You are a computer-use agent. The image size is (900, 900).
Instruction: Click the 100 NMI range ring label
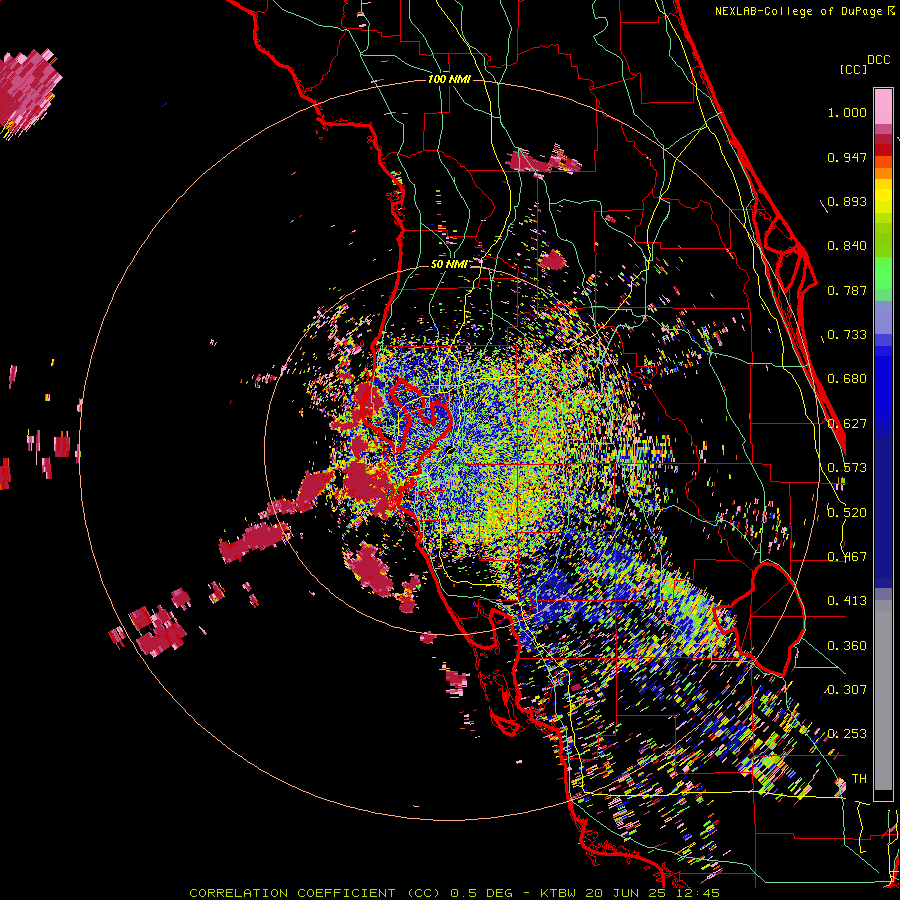click(449, 79)
